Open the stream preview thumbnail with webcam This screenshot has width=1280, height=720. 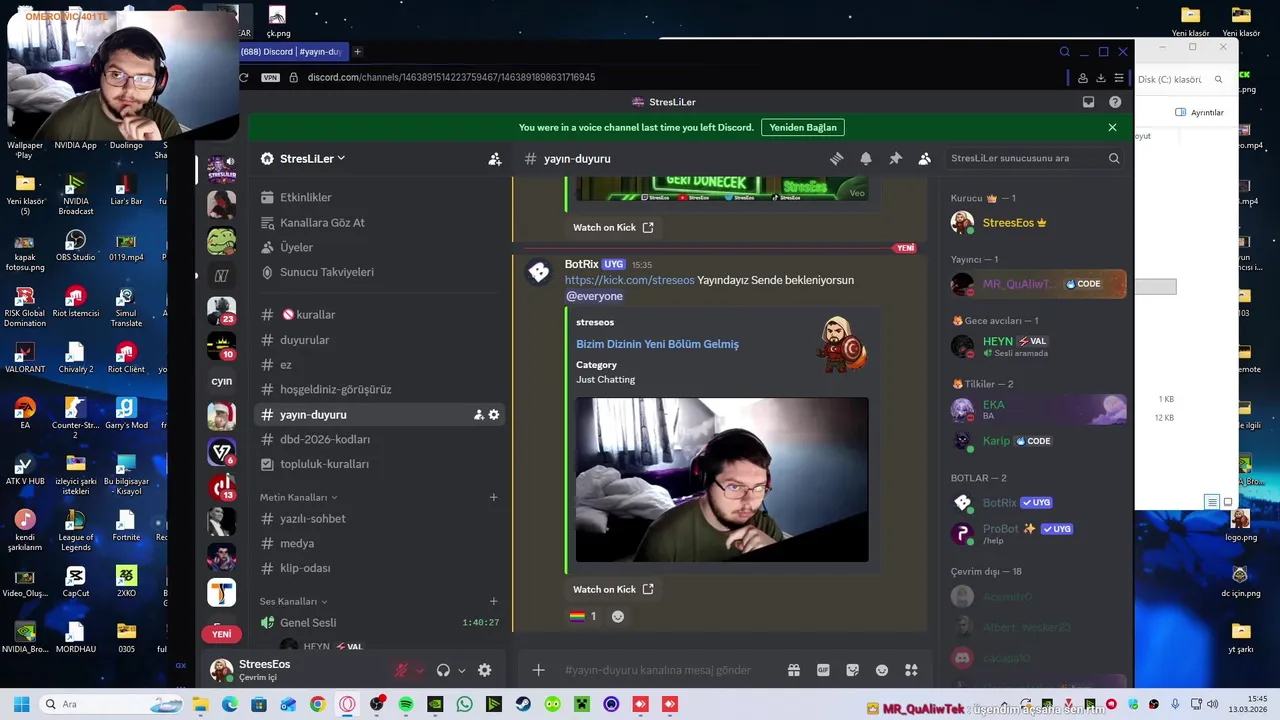(x=722, y=480)
